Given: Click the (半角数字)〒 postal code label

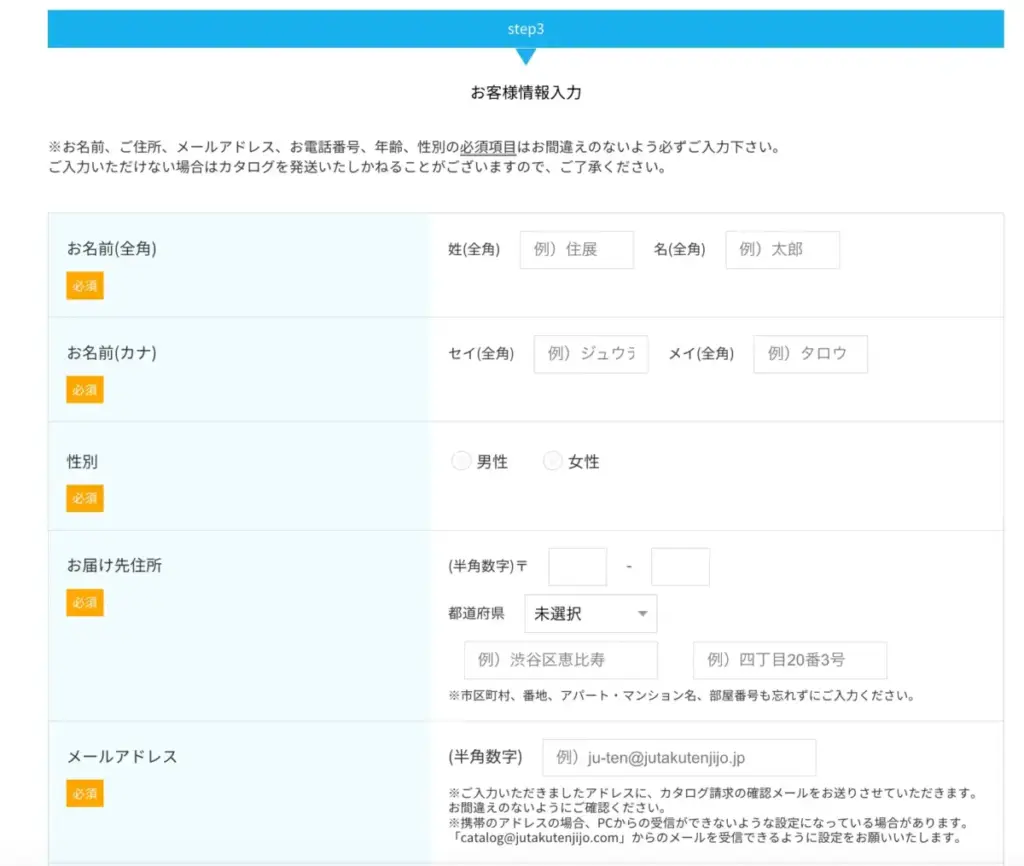Looking at the screenshot, I should tap(488, 566).
